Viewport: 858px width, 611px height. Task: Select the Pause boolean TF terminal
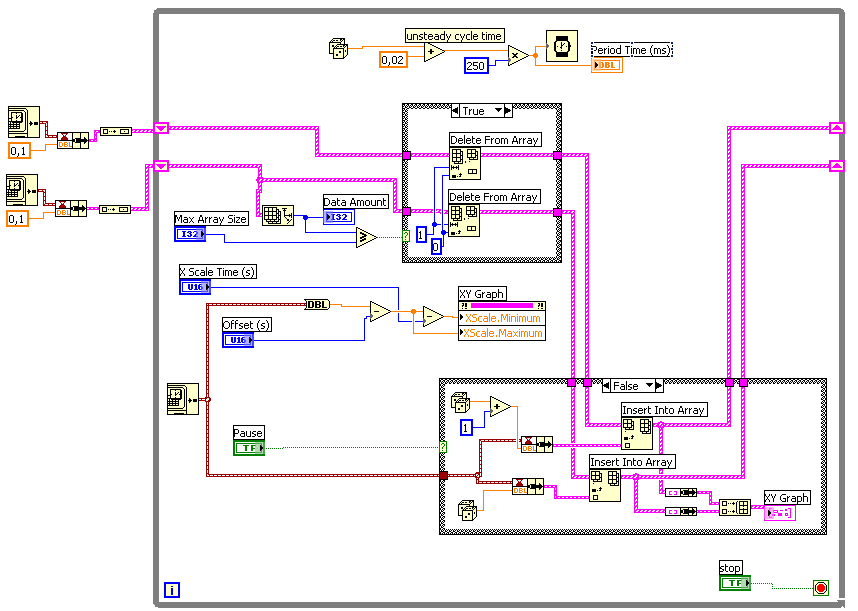249,448
